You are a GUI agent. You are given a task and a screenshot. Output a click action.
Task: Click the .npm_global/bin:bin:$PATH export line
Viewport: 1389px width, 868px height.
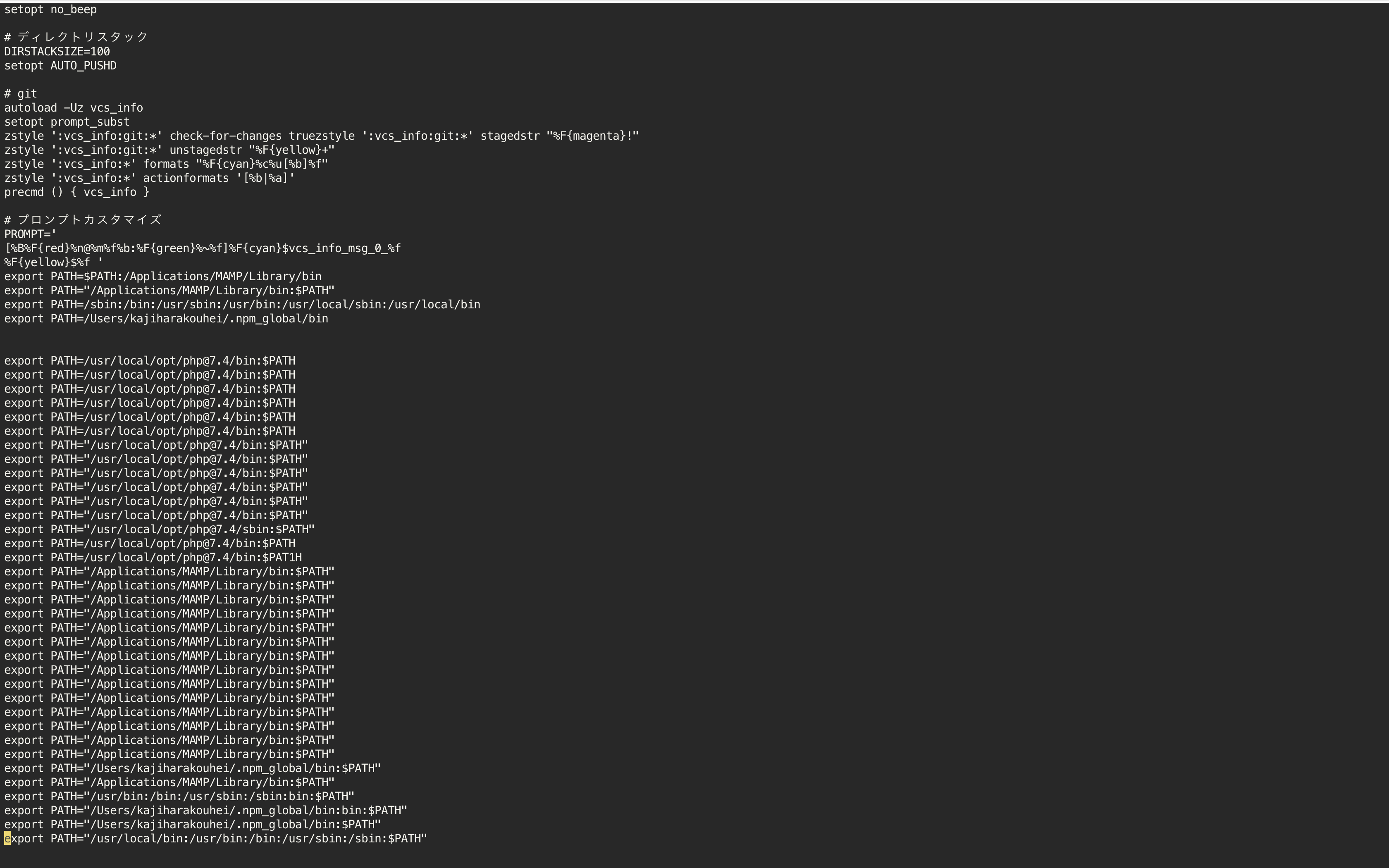point(206,811)
